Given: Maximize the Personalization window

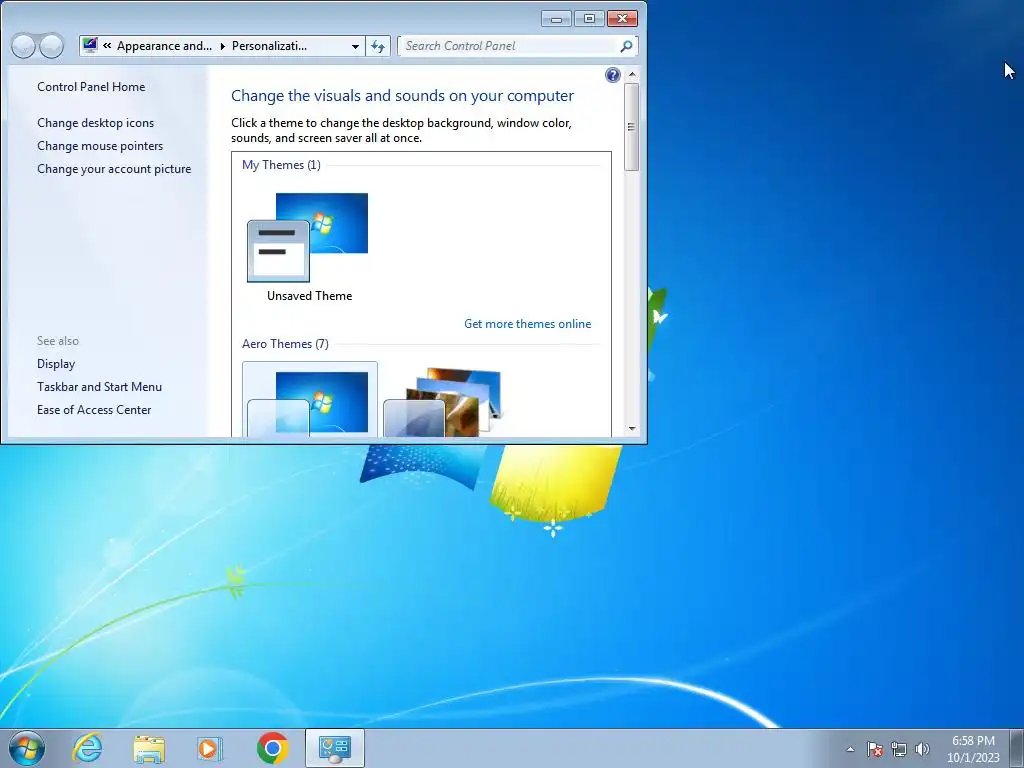Looking at the screenshot, I should pos(589,19).
